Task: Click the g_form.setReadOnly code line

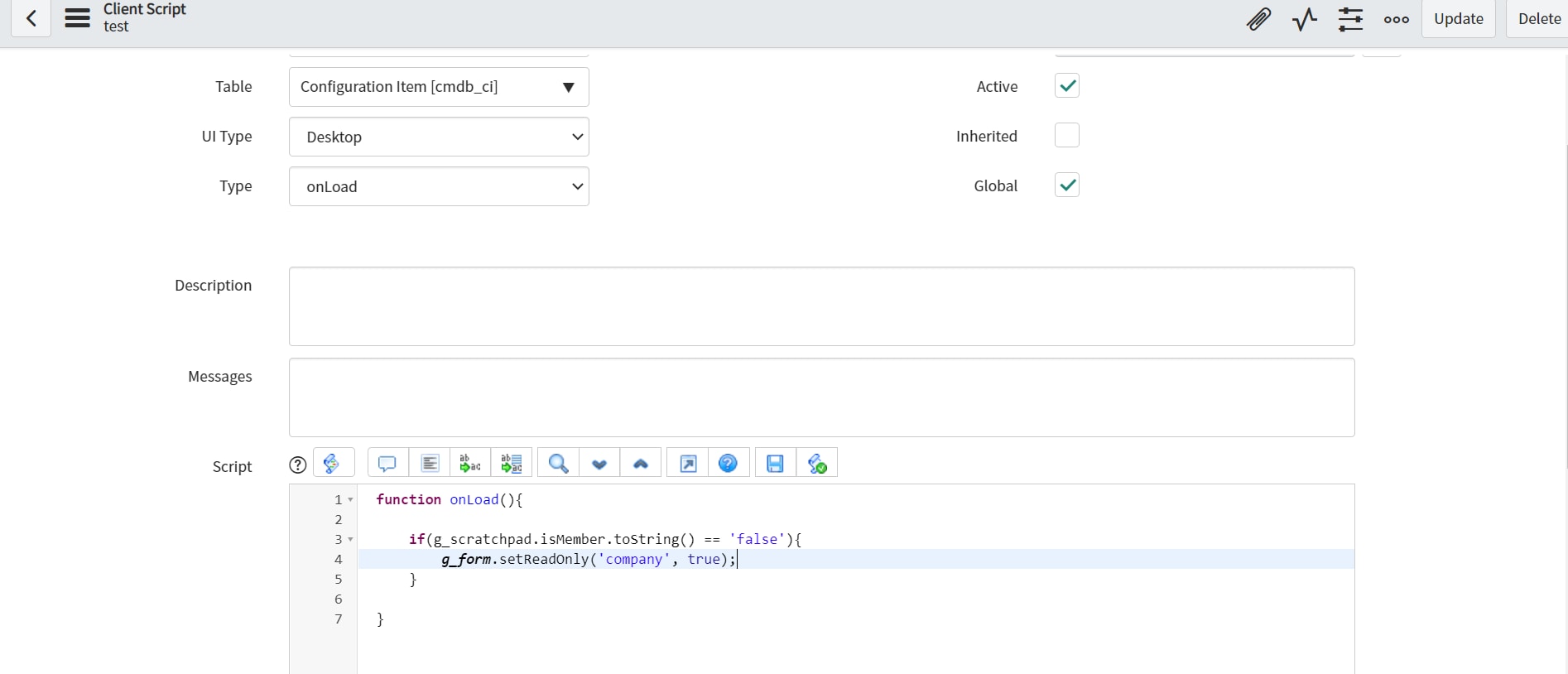Action: point(589,559)
